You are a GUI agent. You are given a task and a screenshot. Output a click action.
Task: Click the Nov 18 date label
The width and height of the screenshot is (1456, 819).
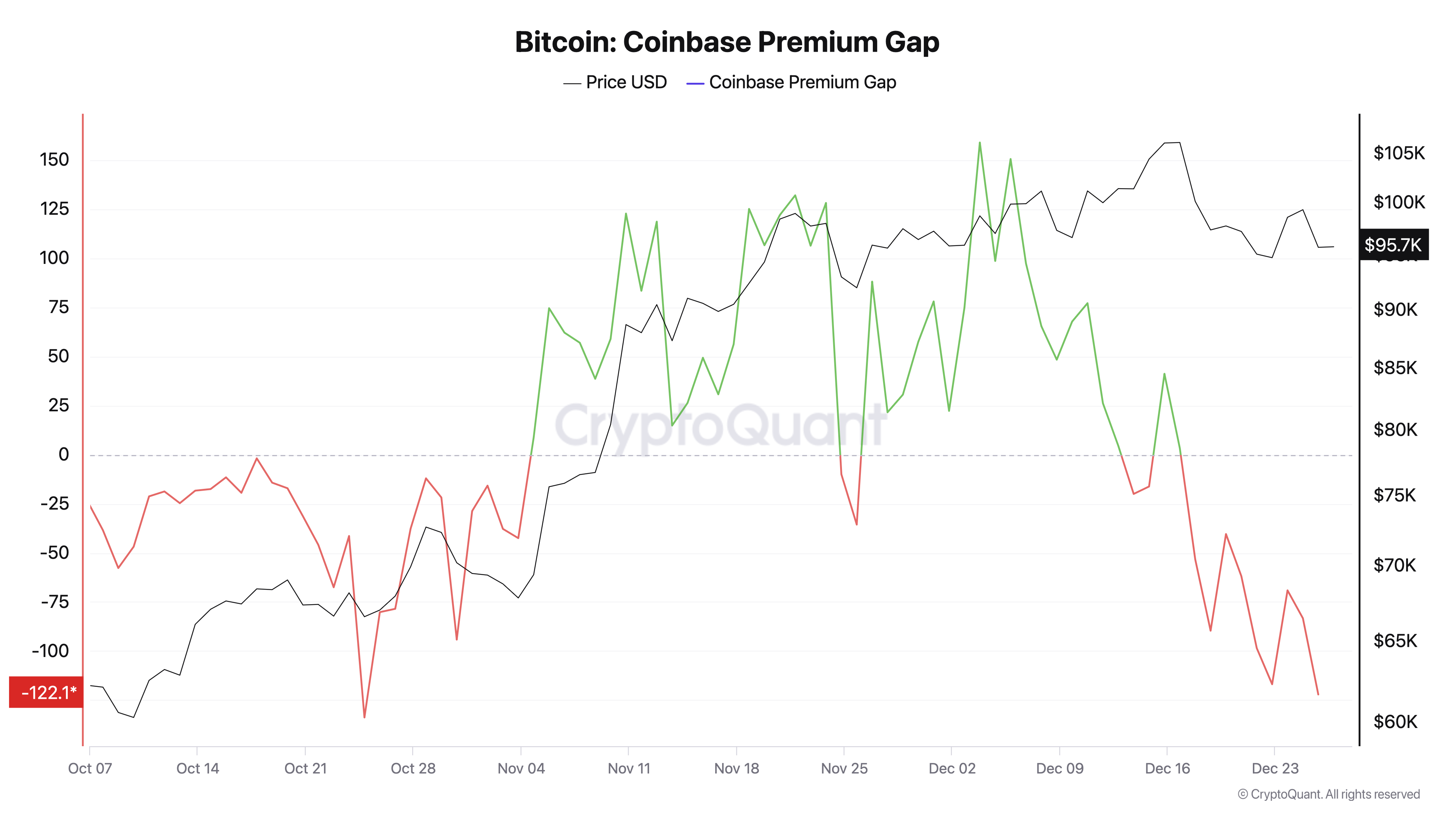736,769
